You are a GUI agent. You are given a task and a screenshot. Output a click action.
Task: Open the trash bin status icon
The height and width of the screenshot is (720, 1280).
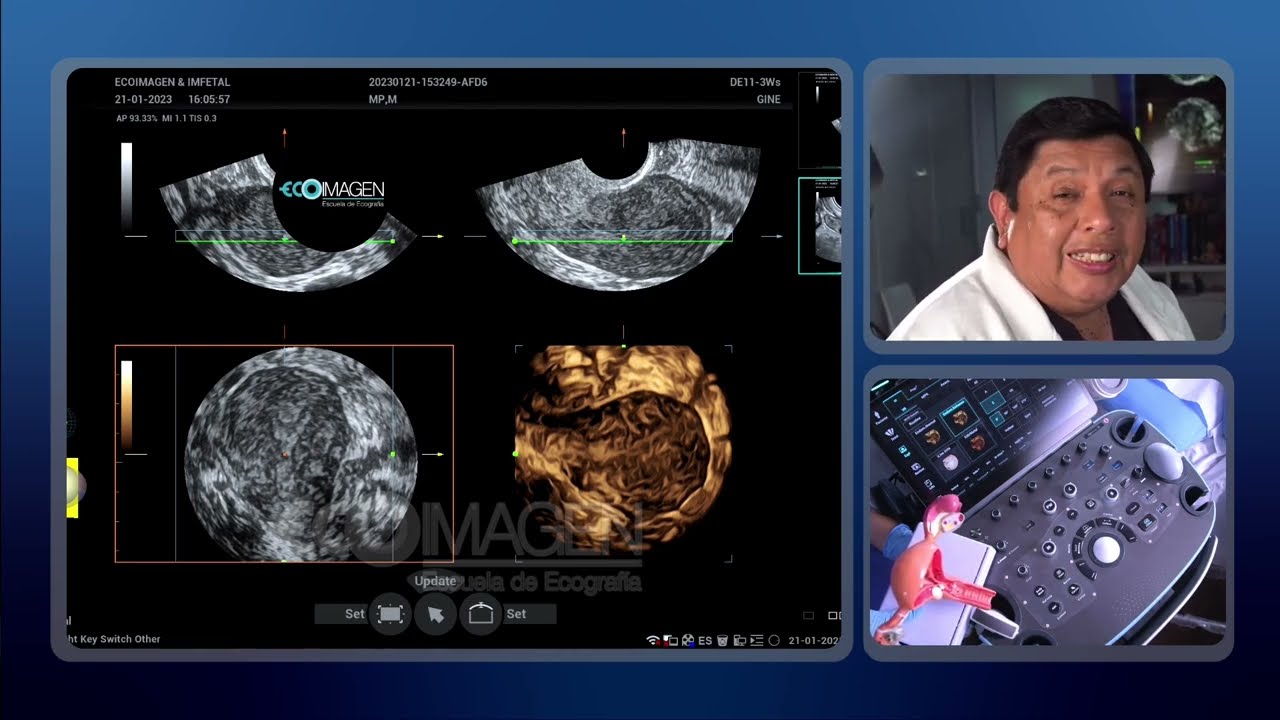[x=722, y=640]
